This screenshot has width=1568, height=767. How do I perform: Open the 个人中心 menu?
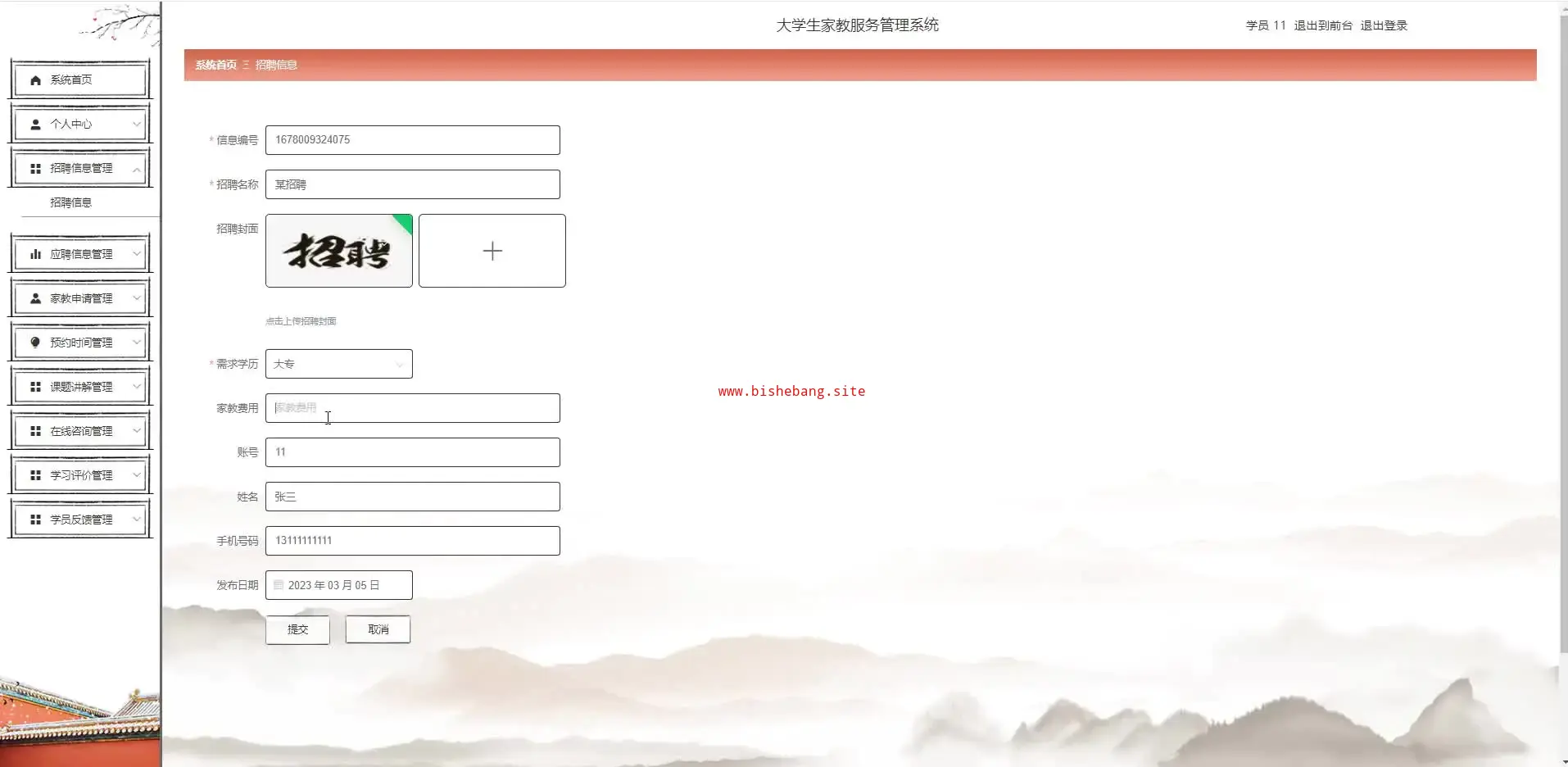tap(80, 125)
